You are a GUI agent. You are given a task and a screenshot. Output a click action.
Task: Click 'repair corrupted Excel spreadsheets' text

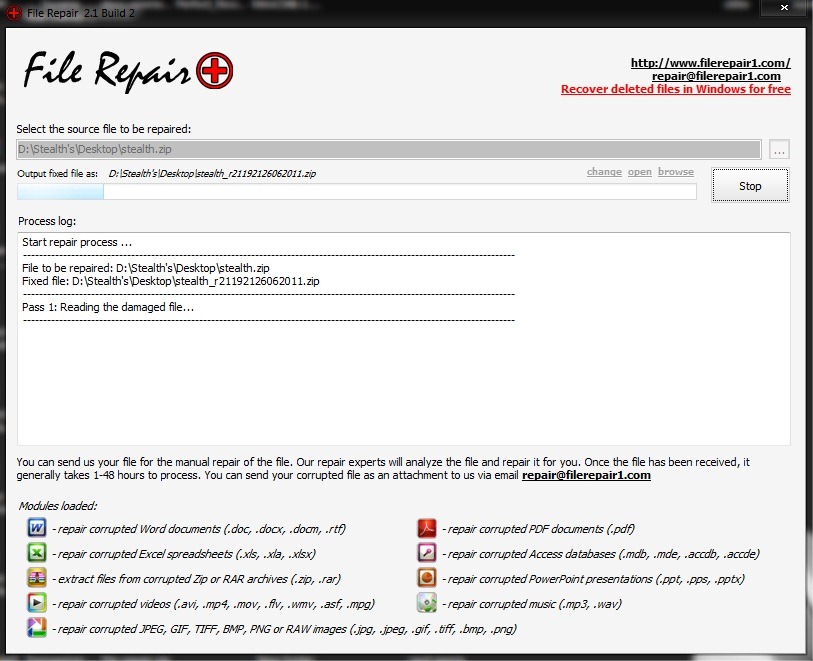184,554
